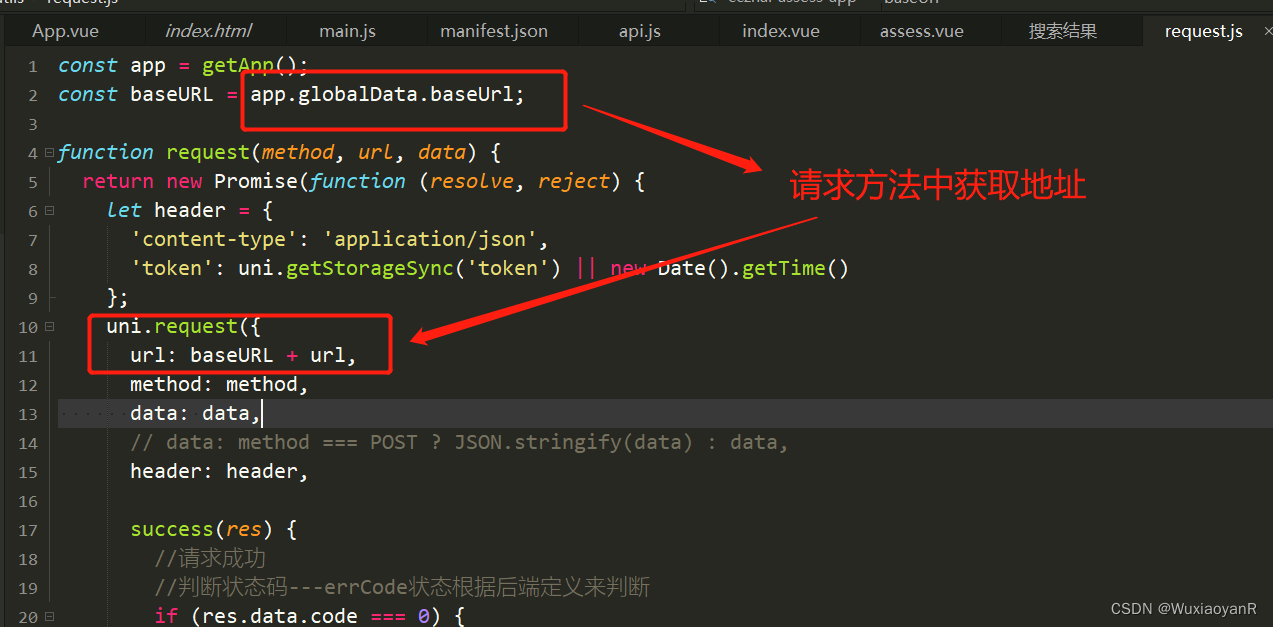Click line number 13 in the gutter

28,412
